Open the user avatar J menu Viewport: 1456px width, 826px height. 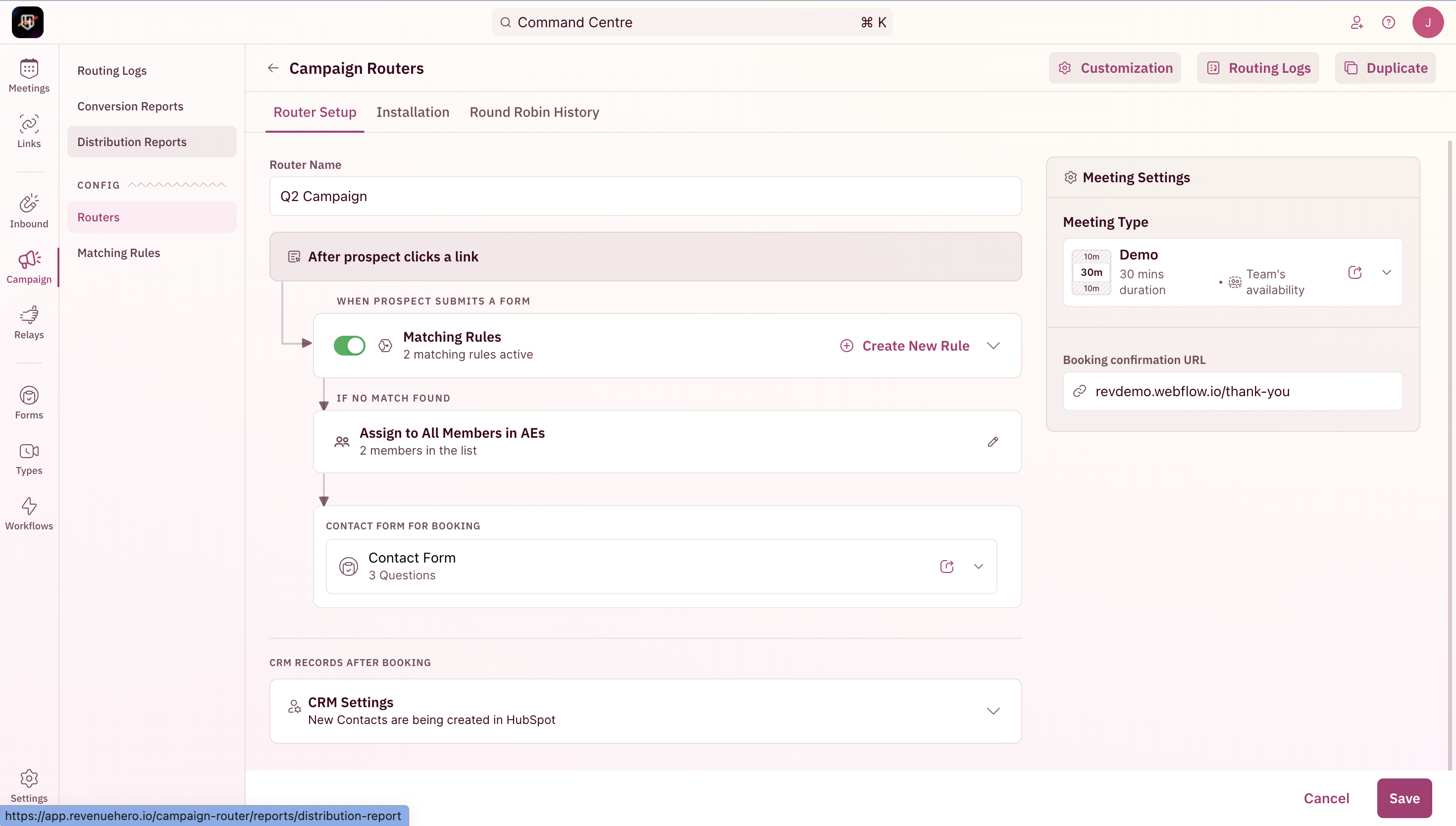click(1428, 22)
